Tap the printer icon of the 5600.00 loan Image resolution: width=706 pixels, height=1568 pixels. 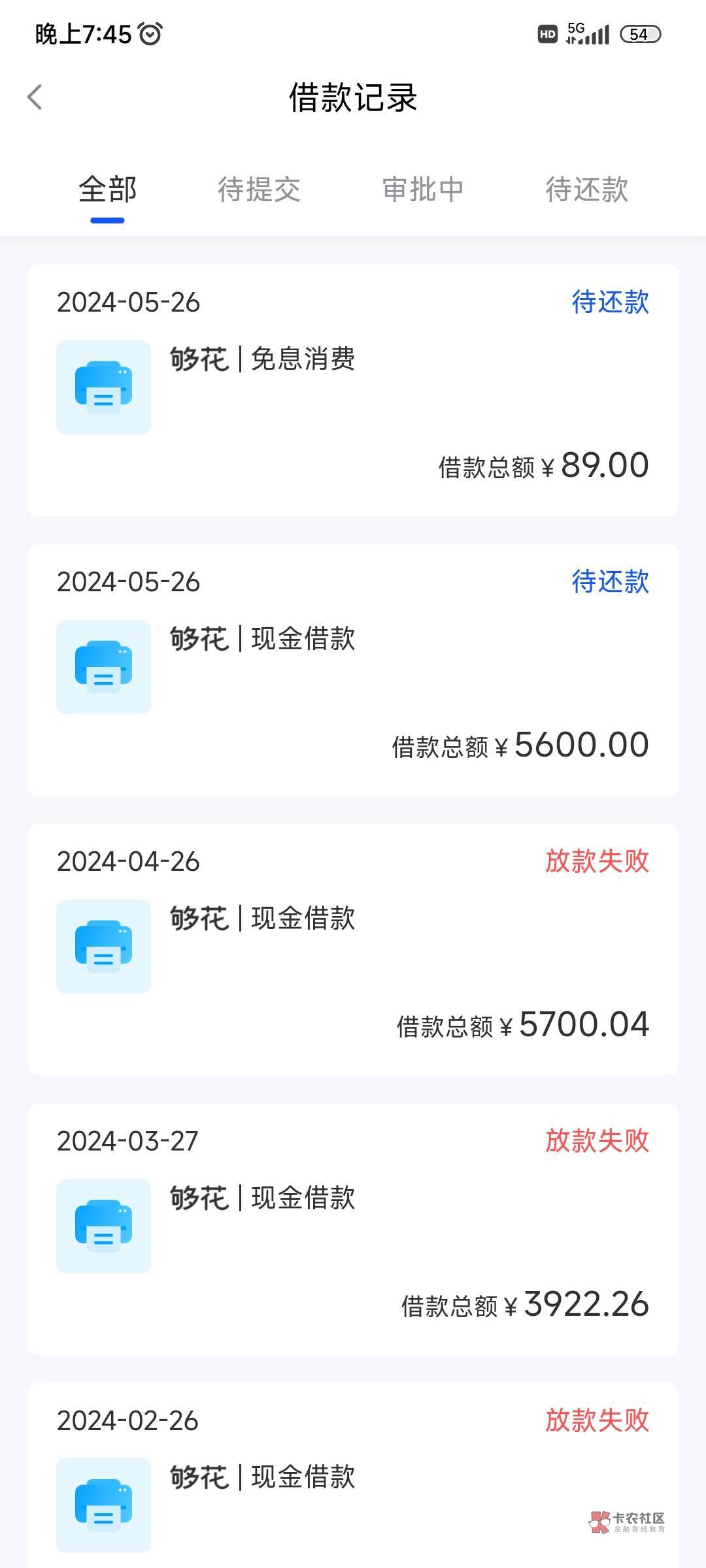(x=103, y=666)
